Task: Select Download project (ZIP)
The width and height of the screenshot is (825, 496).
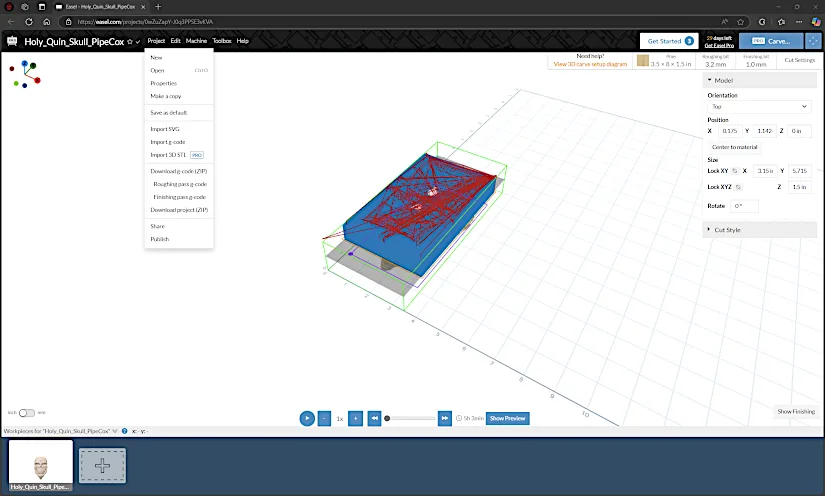Action: (179, 210)
